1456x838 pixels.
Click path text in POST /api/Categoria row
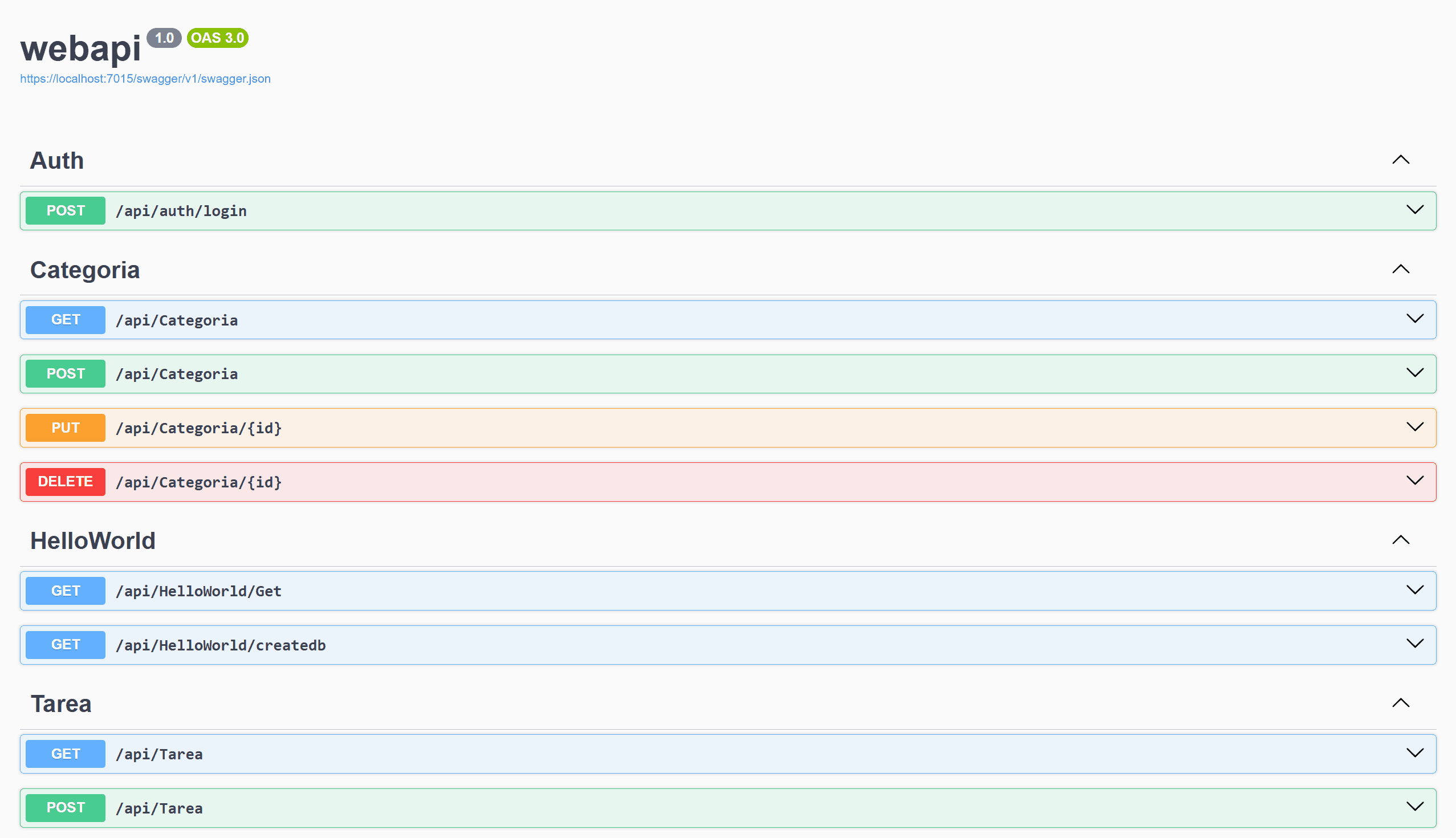click(177, 374)
